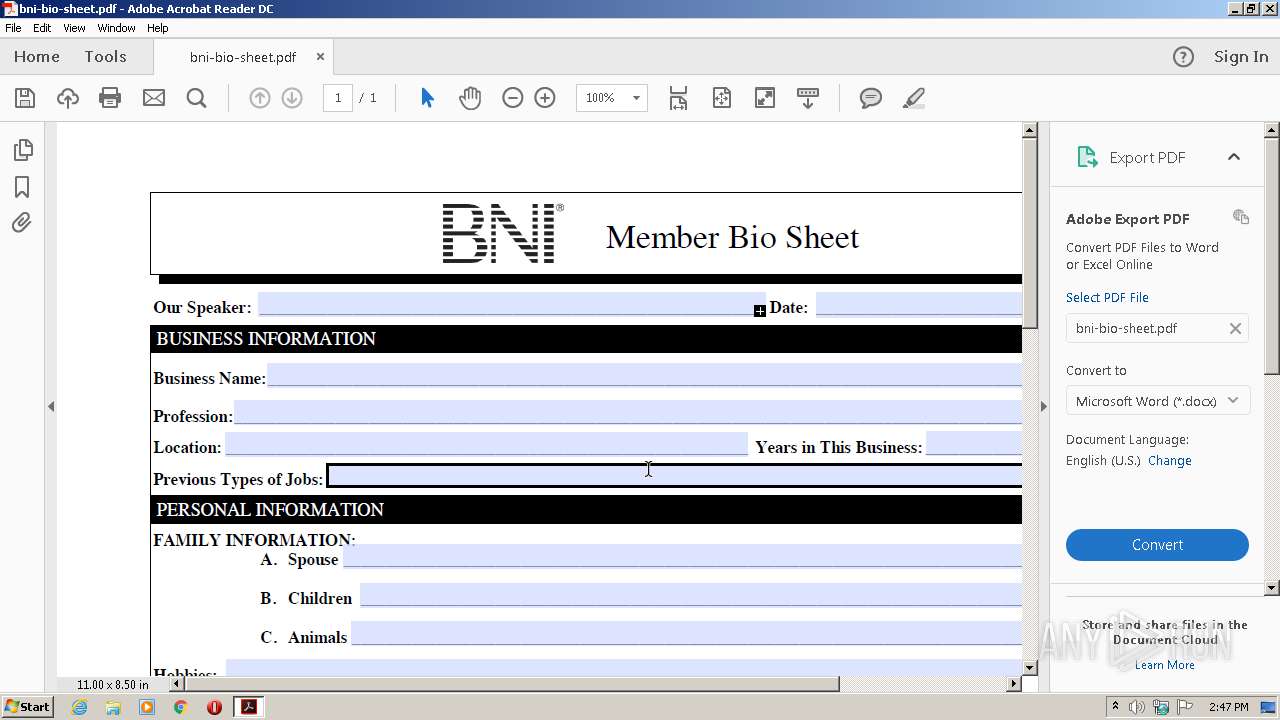Image resolution: width=1280 pixels, height=720 pixels.
Task: Click the document vertical scrollbar thumb
Action: (x=1030, y=232)
